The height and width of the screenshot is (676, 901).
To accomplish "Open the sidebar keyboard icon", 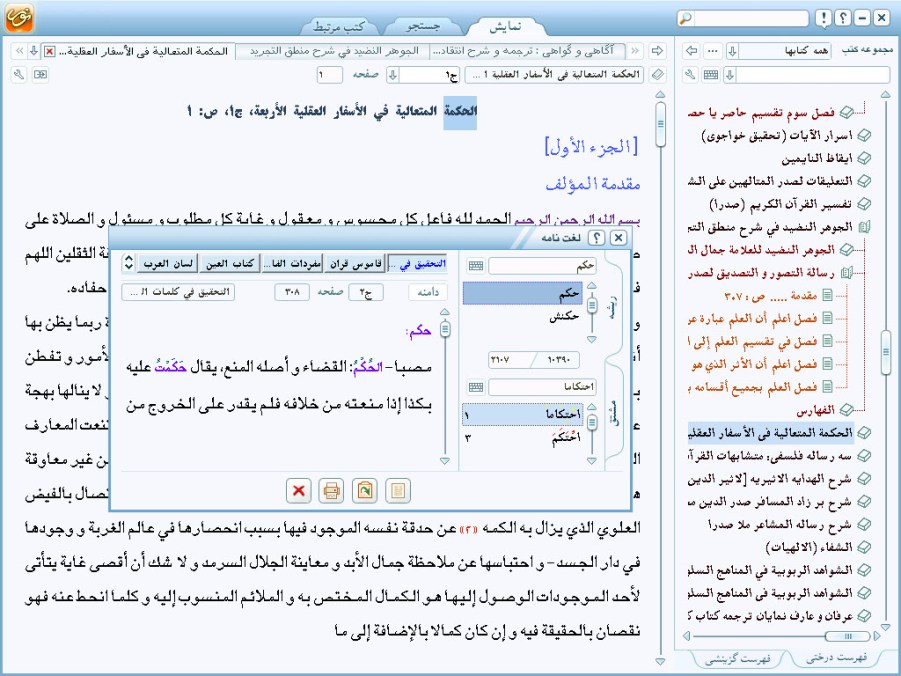I will tap(711, 75).
